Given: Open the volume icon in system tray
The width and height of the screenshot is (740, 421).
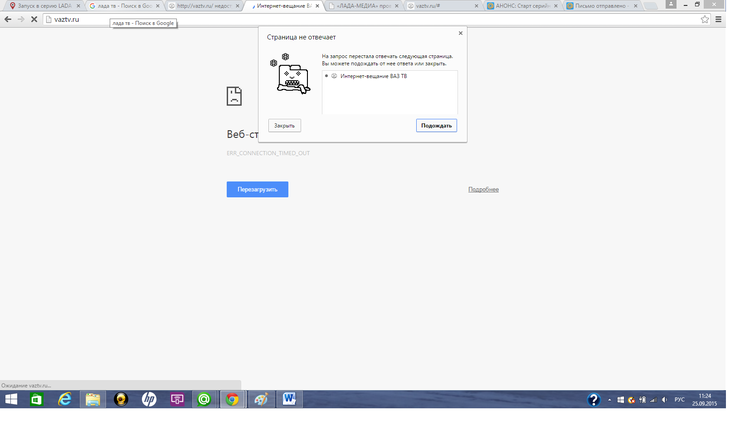Looking at the screenshot, I should [x=664, y=400].
